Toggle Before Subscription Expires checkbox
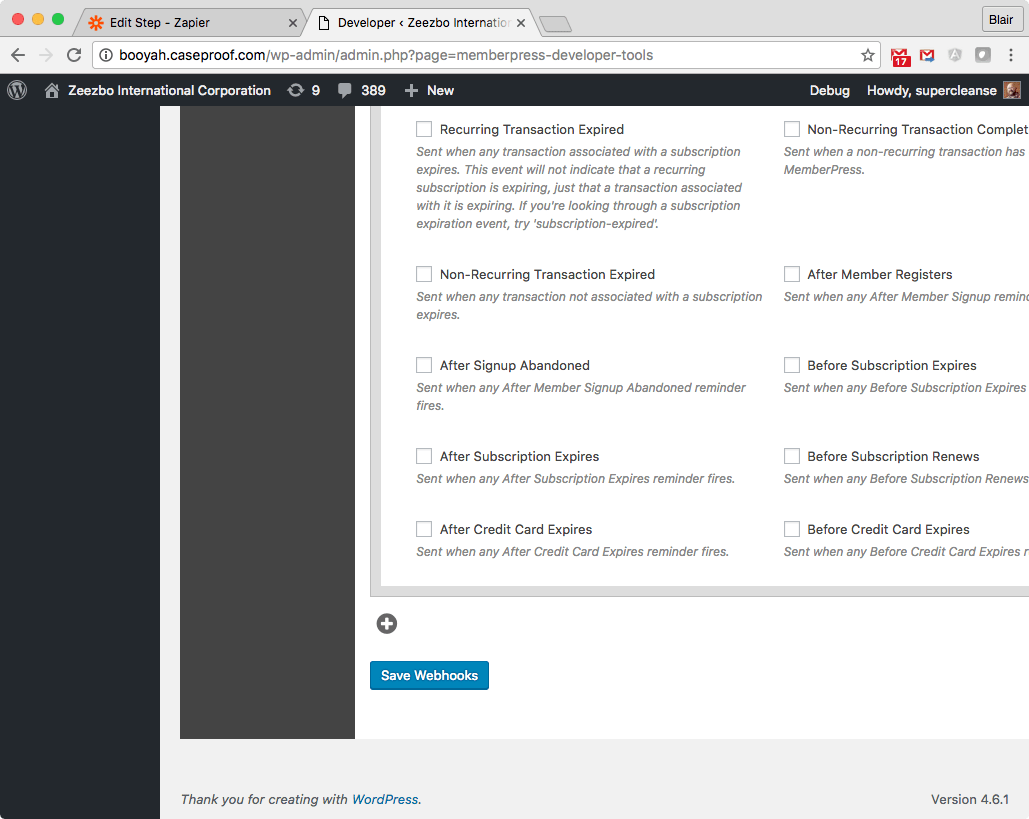Screen dimensions: 1029x819 coord(792,365)
